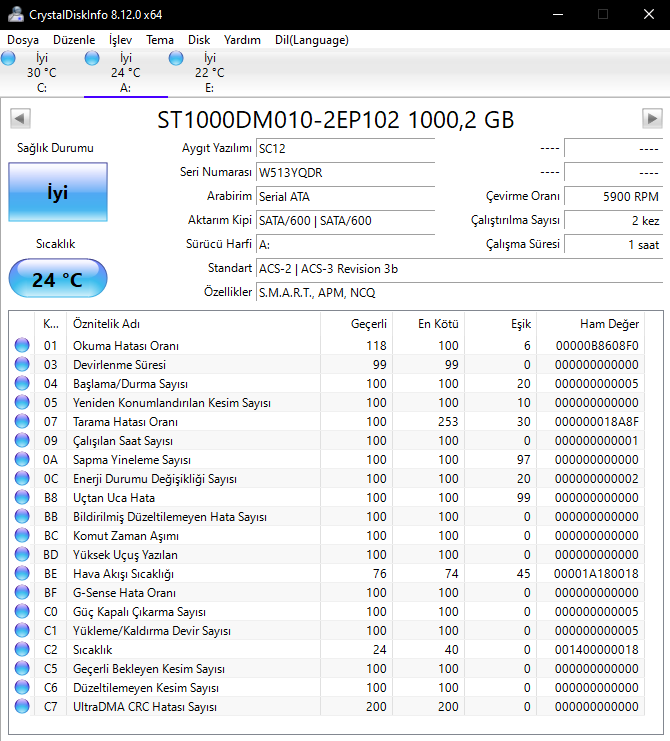670x741 pixels.
Task: Click the Eşik column header
Action: (x=500, y=324)
